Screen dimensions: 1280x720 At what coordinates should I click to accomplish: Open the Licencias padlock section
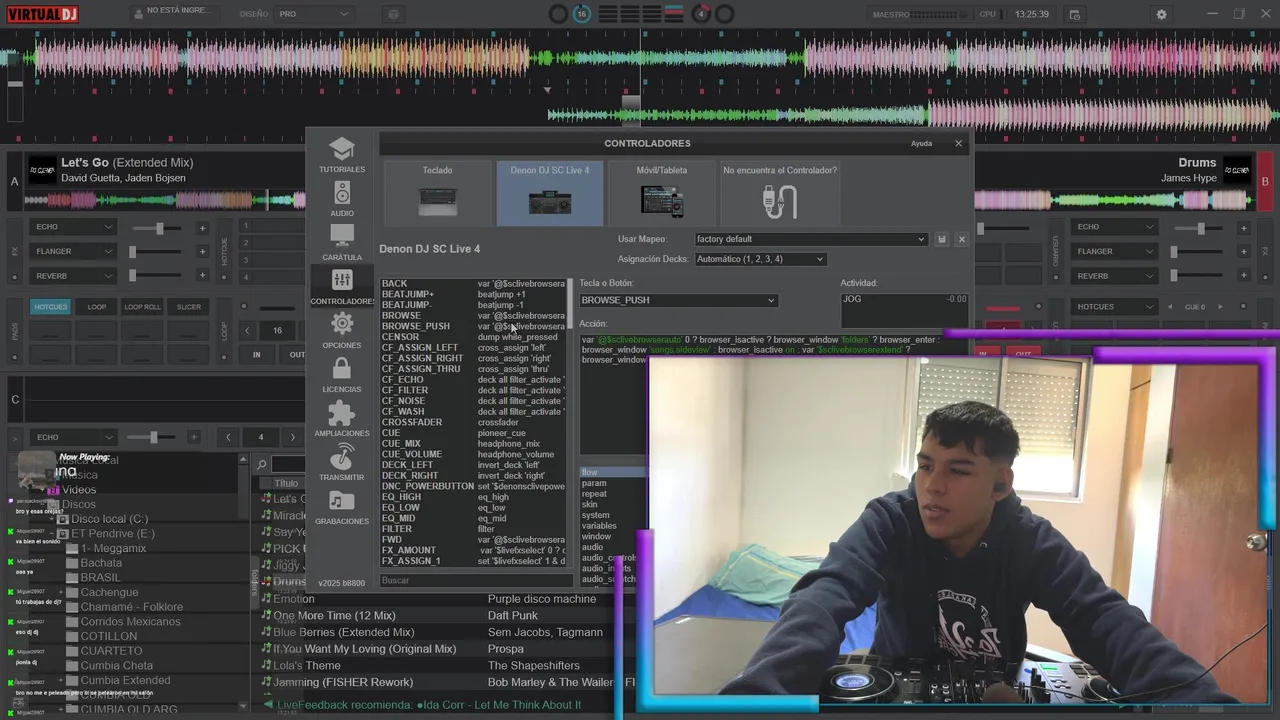[x=342, y=375]
